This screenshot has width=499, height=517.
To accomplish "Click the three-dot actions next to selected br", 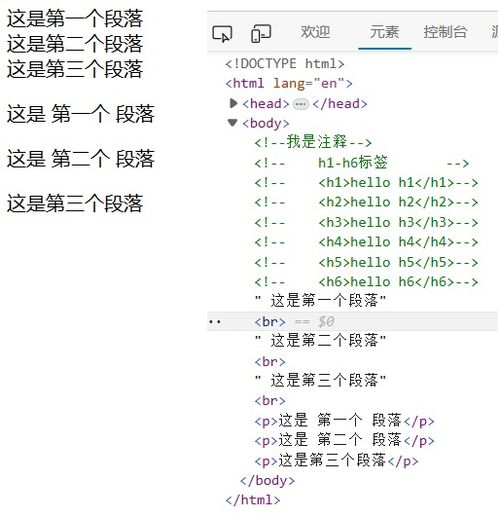I will coord(215,322).
